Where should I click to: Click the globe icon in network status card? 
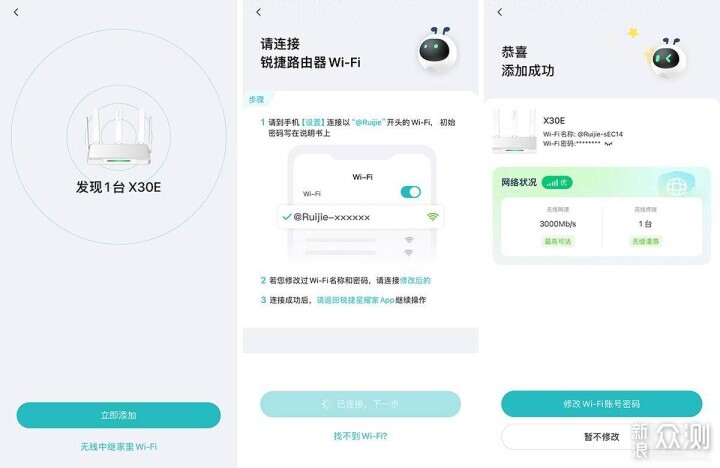coord(676,186)
